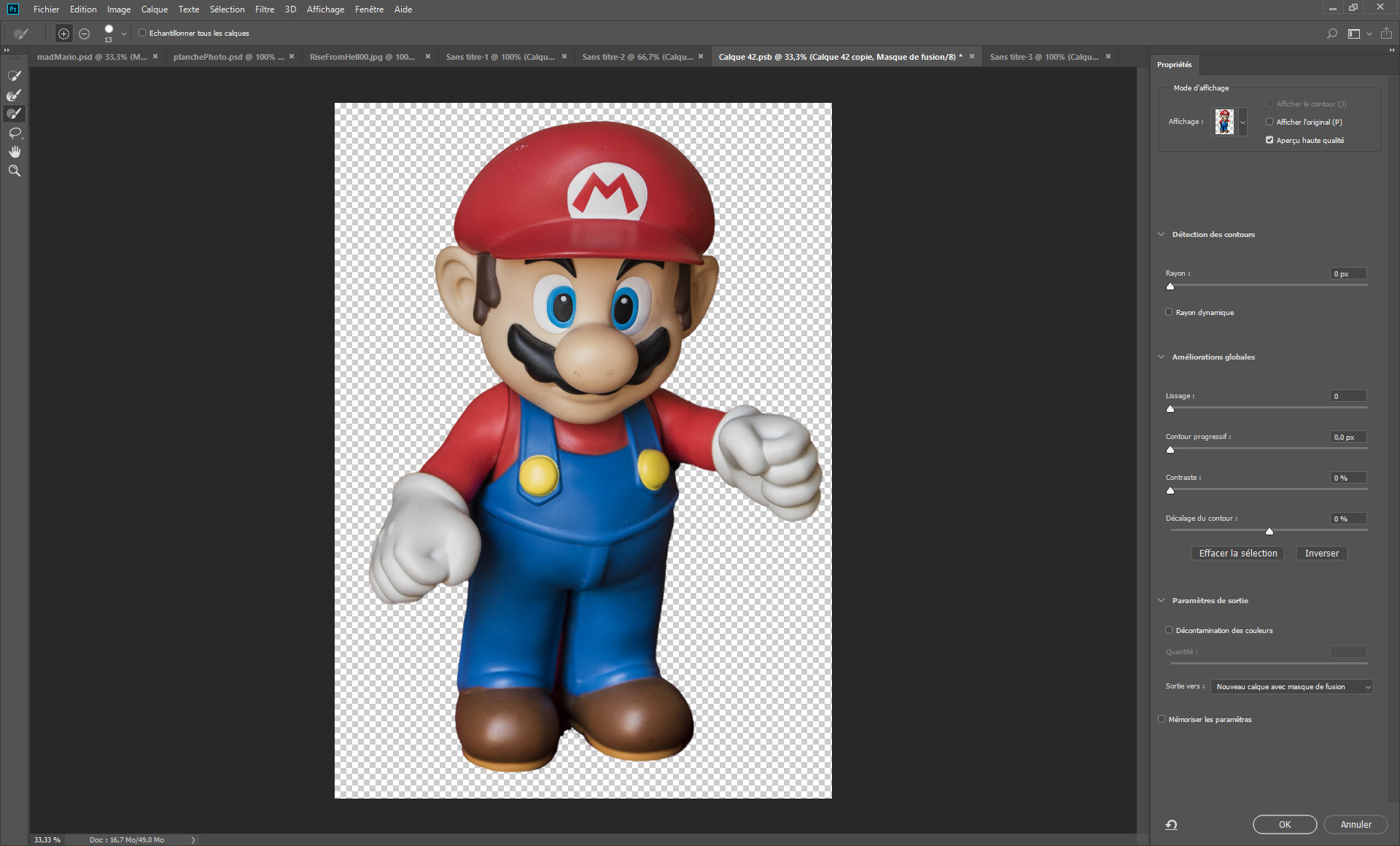Select the Zoom tool in left toolbar
Image resolution: width=1400 pixels, height=846 pixels.
click(14, 171)
